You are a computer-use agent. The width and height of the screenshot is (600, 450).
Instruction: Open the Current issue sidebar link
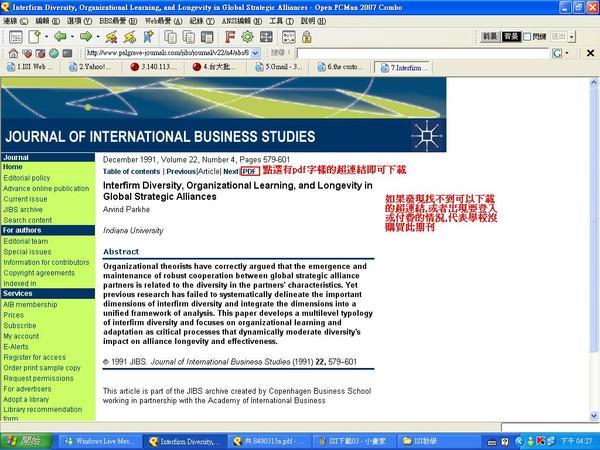click(x=25, y=199)
